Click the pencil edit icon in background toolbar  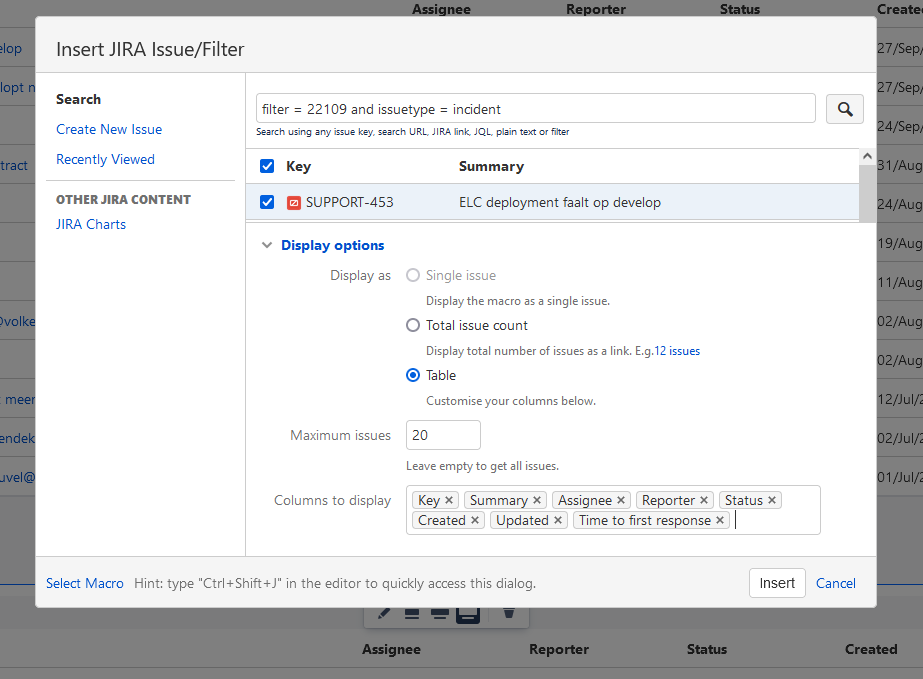[384, 613]
